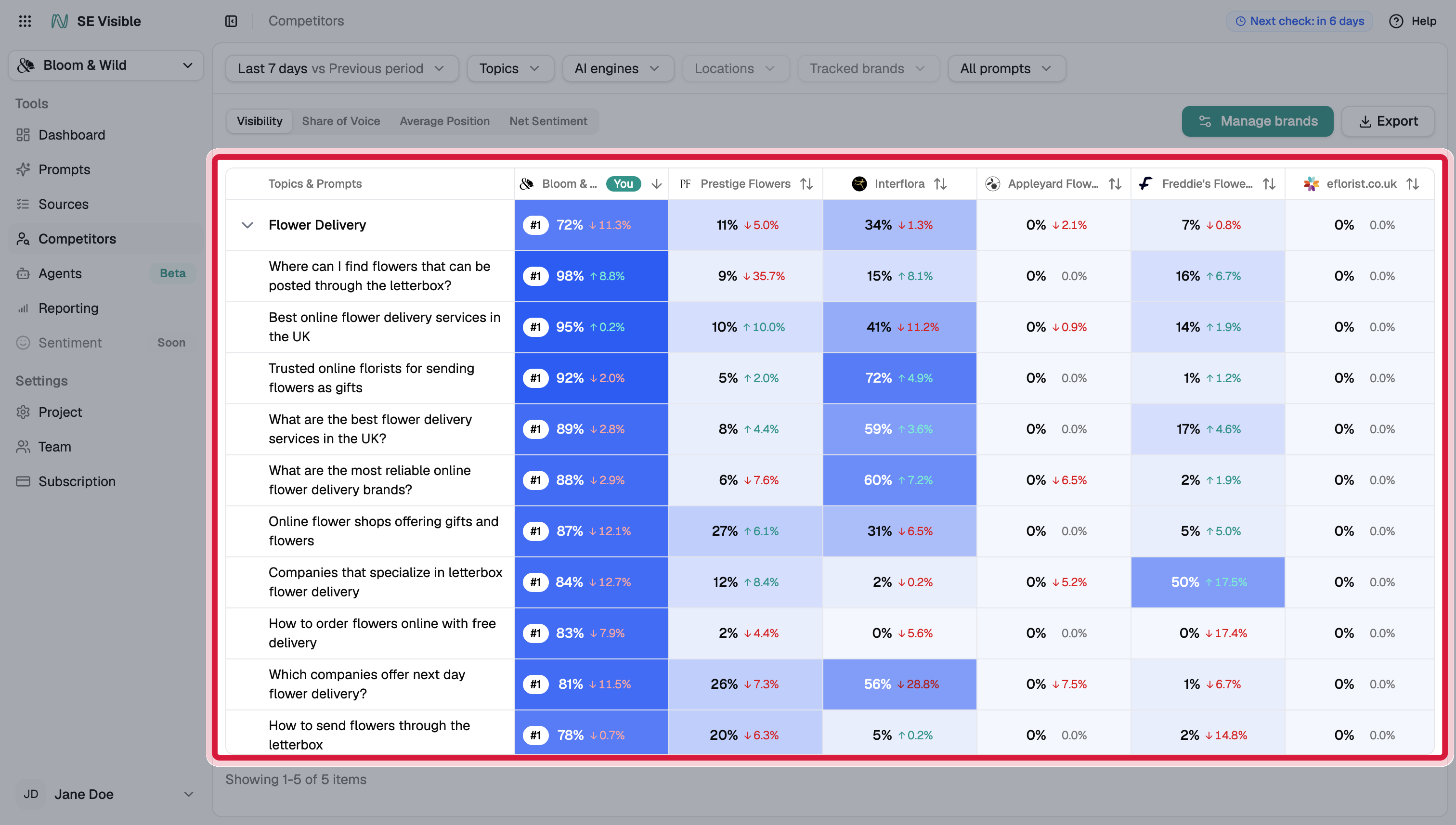Click the JD user avatar
This screenshot has height=825, width=1456.
(31, 794)
